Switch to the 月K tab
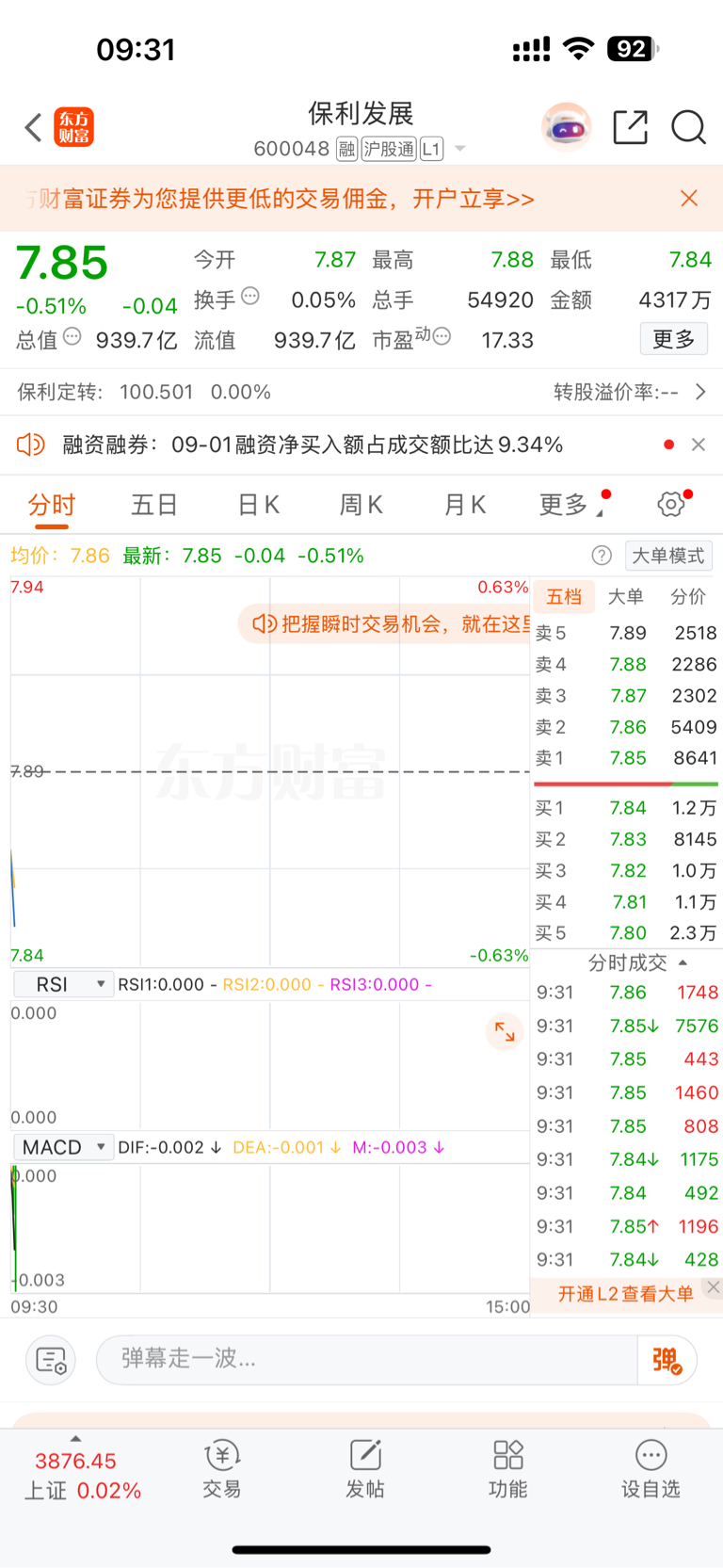Screen dimensions: 723x1568 pyautogui.click(x=465, y=505)
